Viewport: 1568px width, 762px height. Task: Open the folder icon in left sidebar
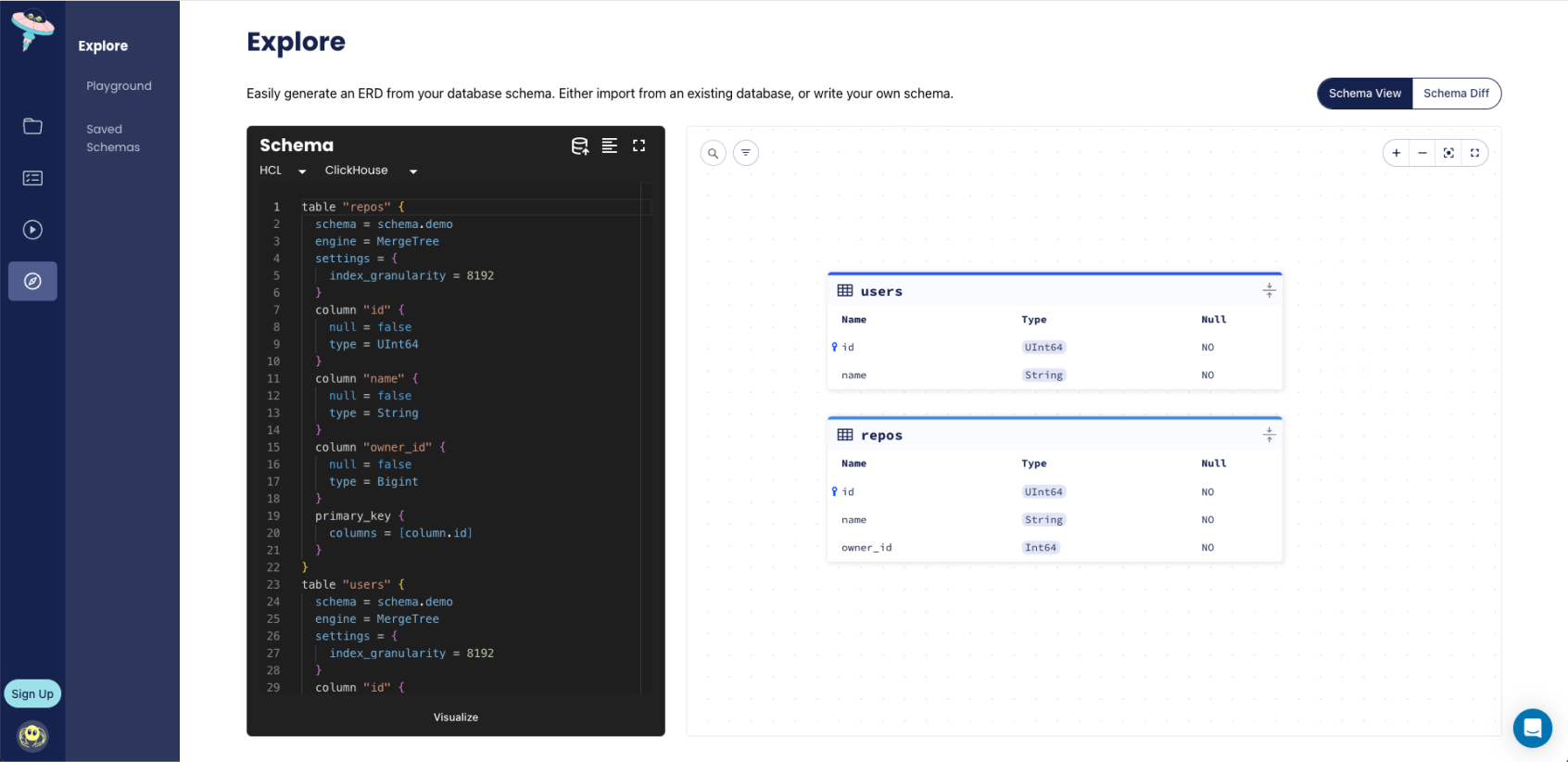click(x=32, y=126)
